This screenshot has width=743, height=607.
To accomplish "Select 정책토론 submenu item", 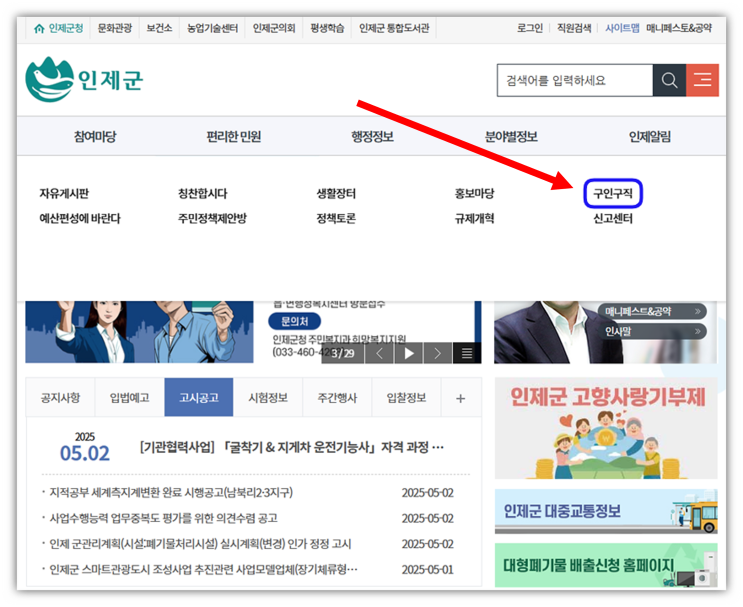I will (336, 218).
